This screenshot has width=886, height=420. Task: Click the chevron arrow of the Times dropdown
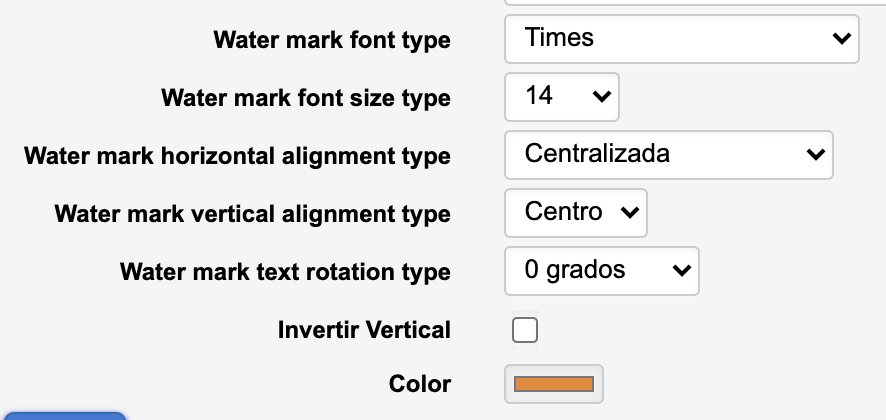click(839, 39)
